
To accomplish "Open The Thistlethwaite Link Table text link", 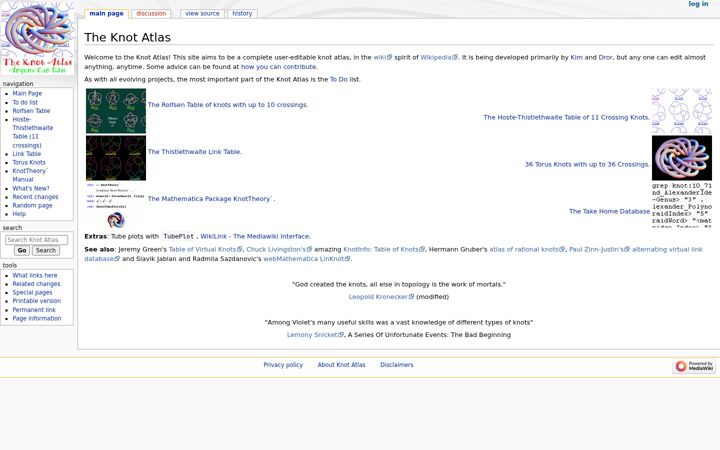I will coord(195,152).
